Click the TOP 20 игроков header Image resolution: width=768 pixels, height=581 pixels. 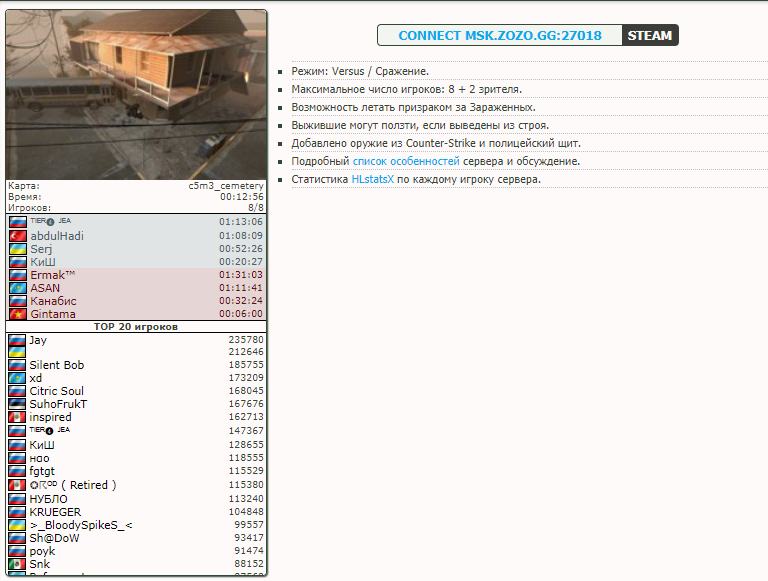click(x=136, y=327)
